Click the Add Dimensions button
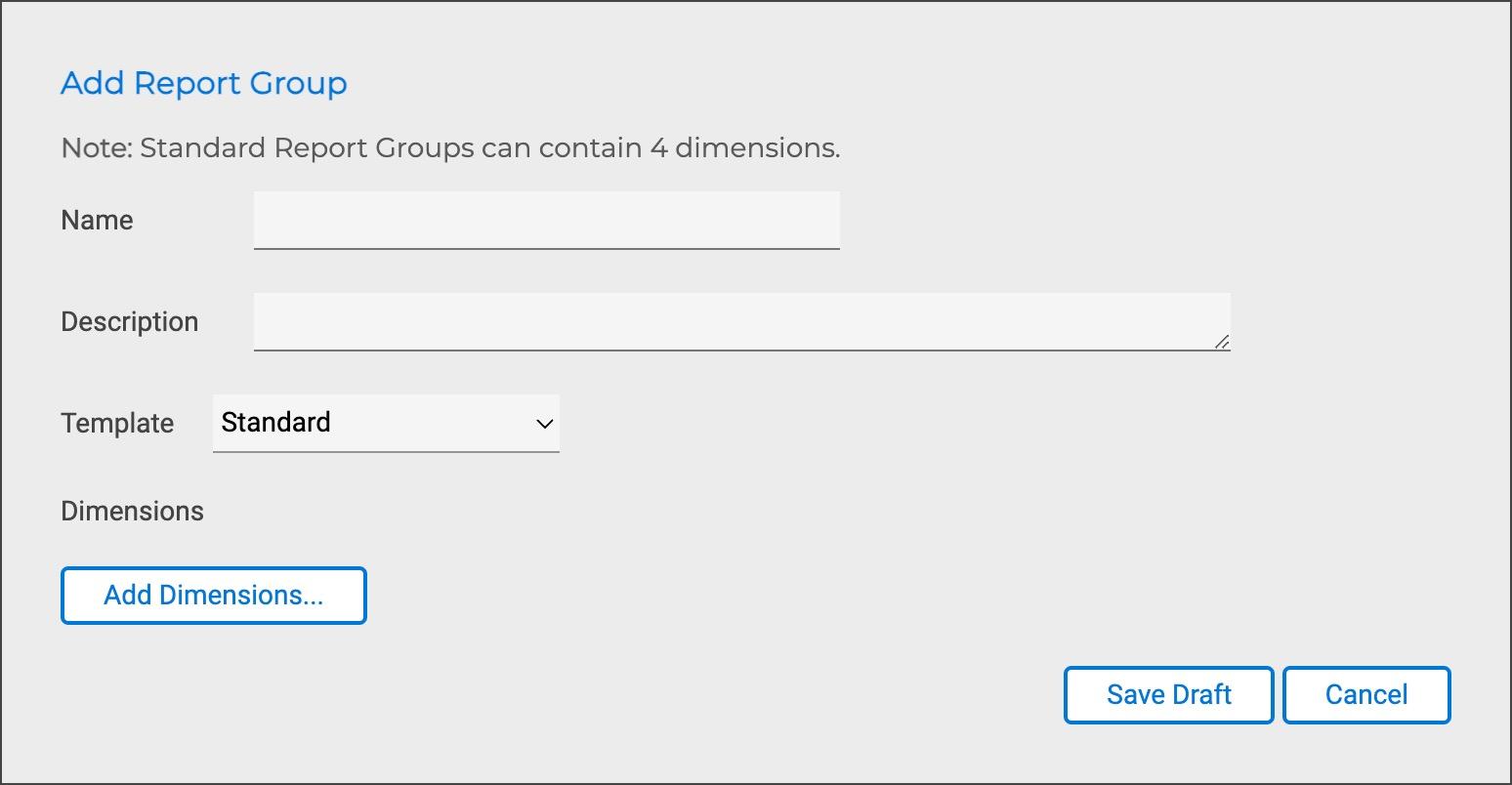1512x785 pixels. [x=213, y=596]
